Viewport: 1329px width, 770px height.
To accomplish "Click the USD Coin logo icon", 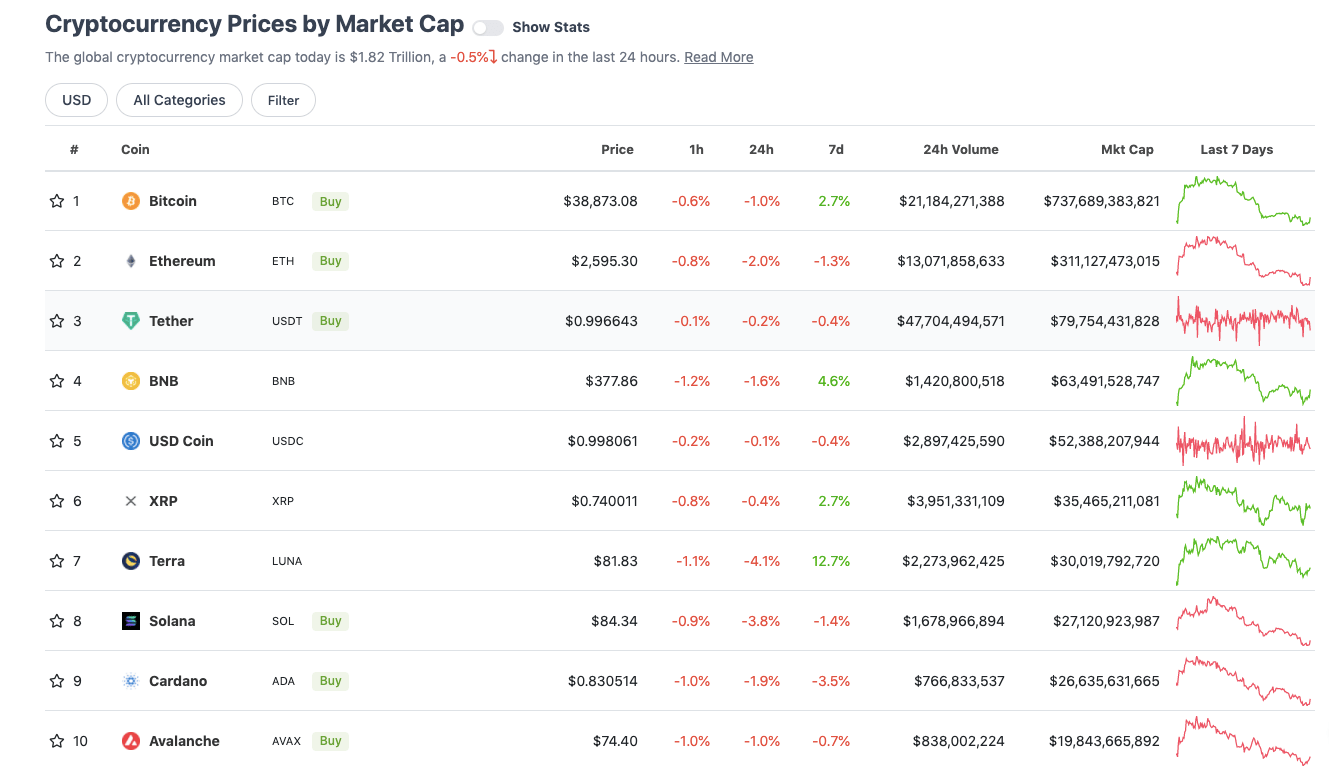I will [x=131, y=441].
